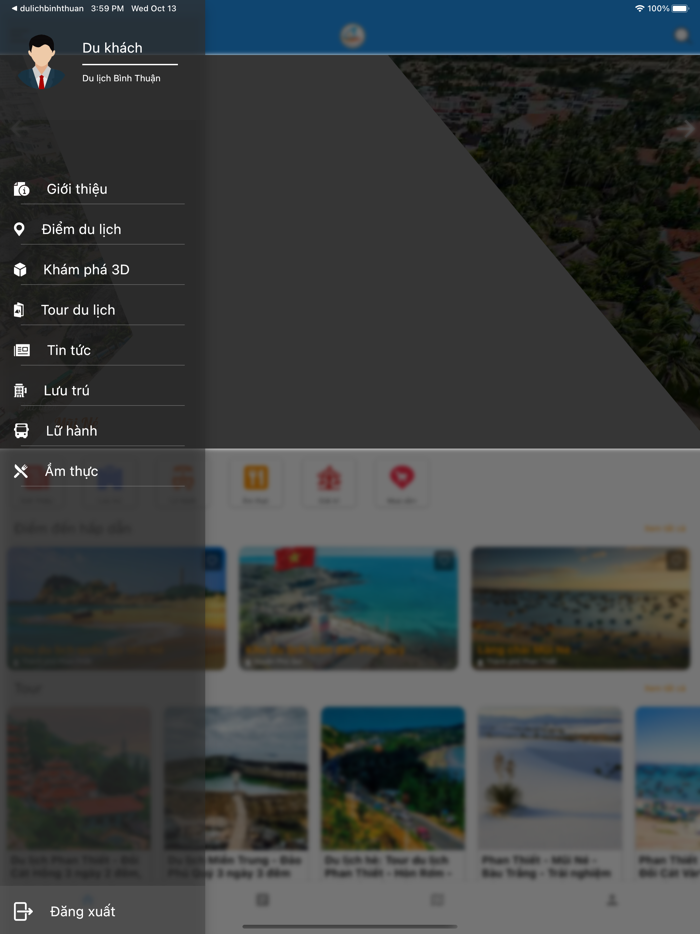
Task: Open the white sand dune tour thumbnail
Action: click(550, 778)
